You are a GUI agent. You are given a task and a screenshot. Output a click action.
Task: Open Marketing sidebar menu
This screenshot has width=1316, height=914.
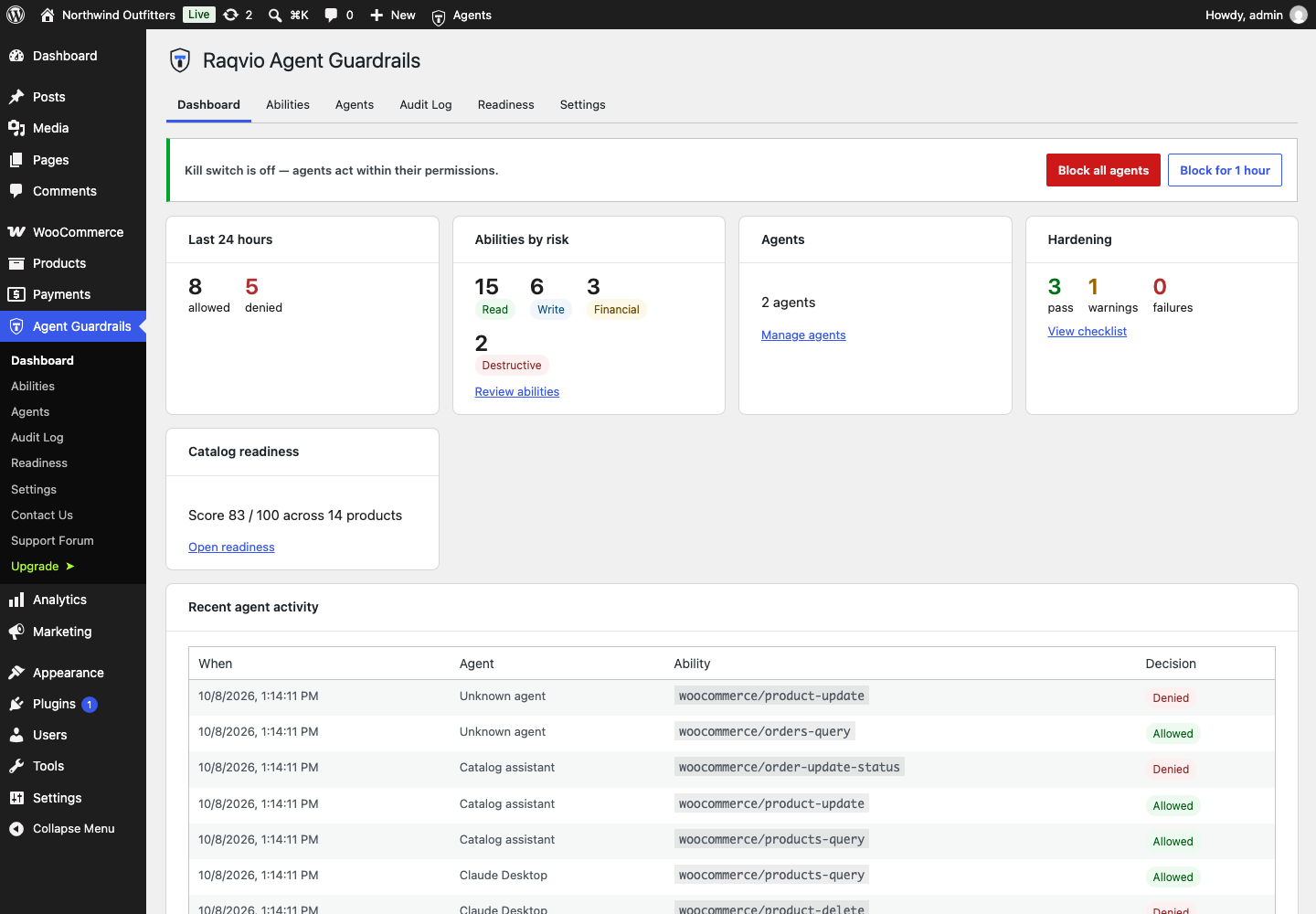[73, 632]
